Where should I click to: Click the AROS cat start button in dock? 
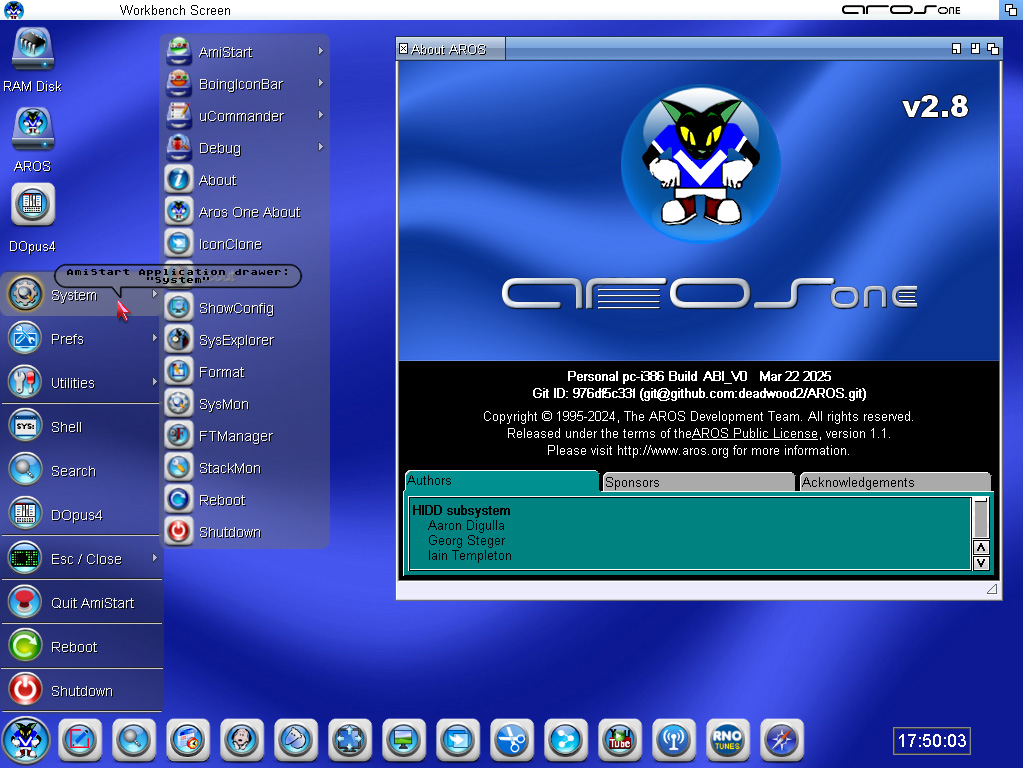click(25, 740)
